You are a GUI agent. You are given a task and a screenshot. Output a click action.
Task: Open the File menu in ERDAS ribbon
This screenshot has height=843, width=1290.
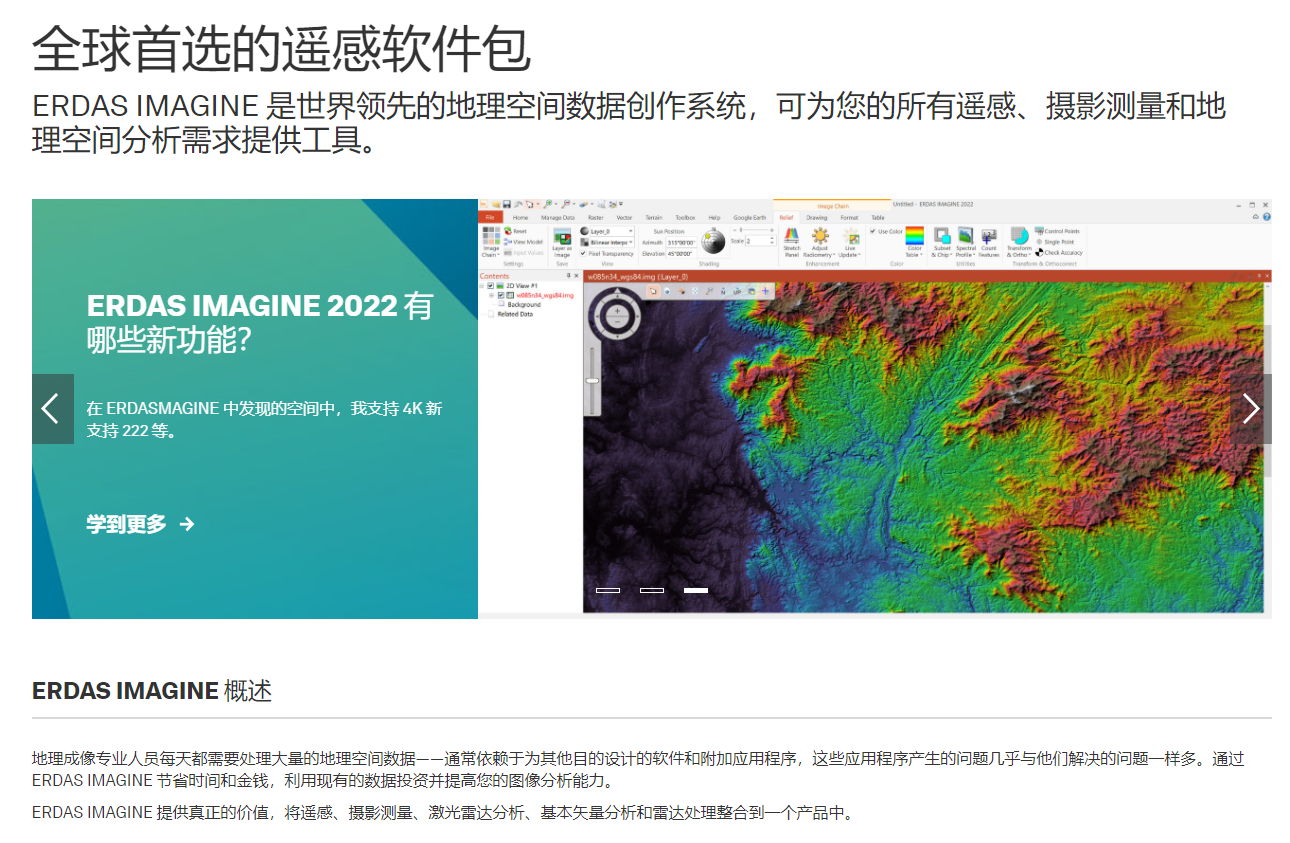coord(490,217)
